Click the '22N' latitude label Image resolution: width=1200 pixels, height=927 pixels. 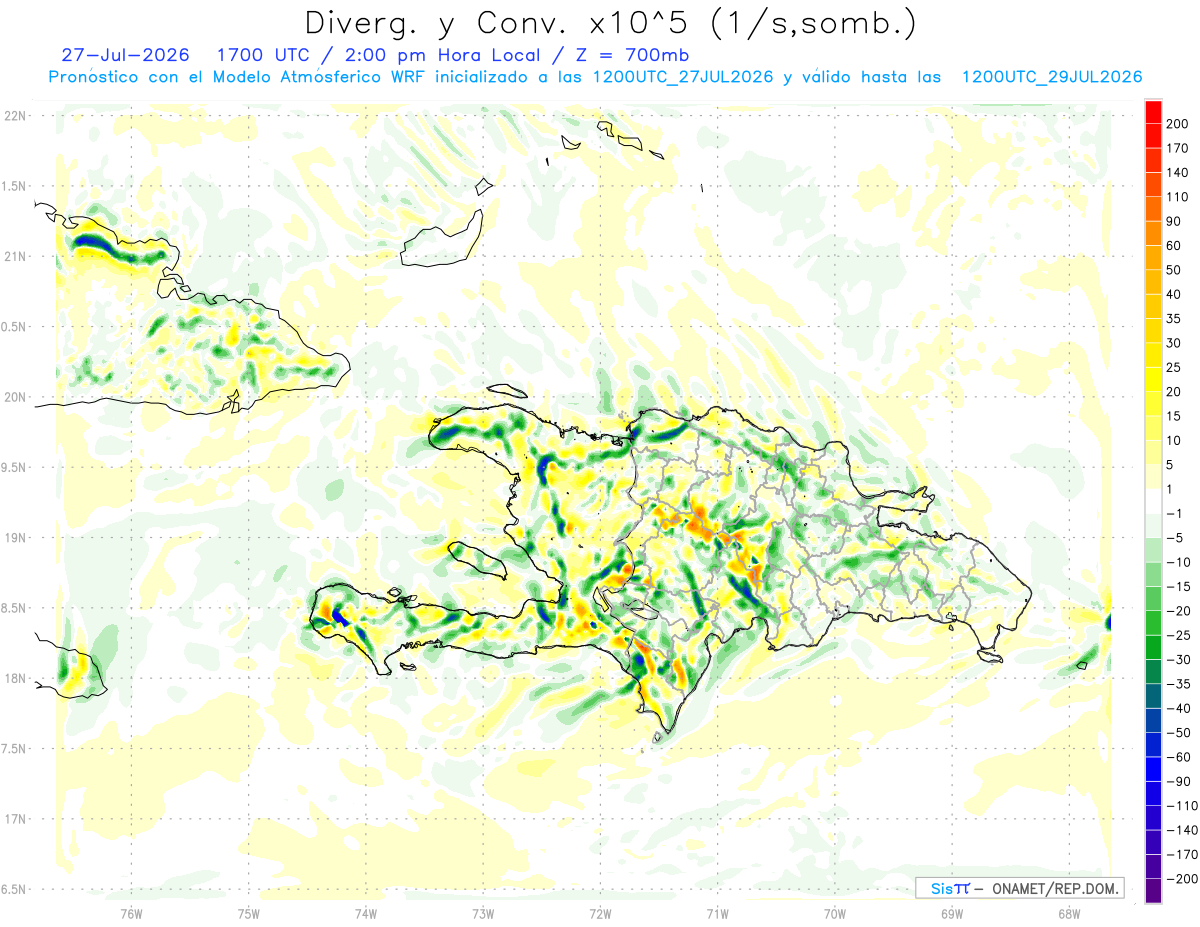pyautogui.click(x=14, y=116)
